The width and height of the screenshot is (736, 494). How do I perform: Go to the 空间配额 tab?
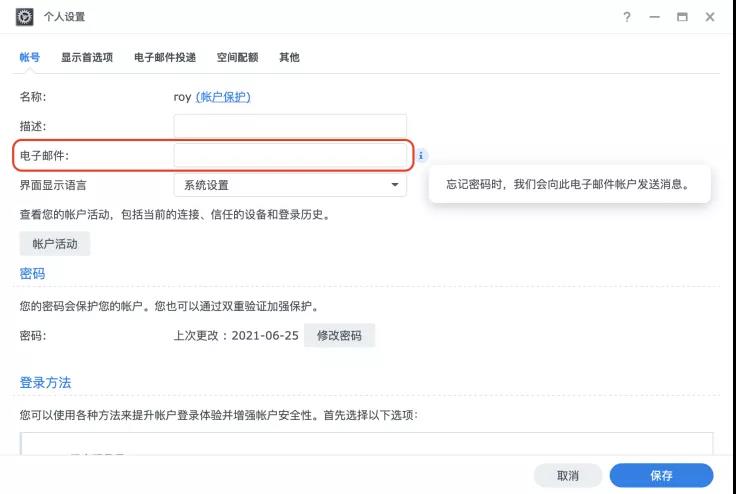237,57
